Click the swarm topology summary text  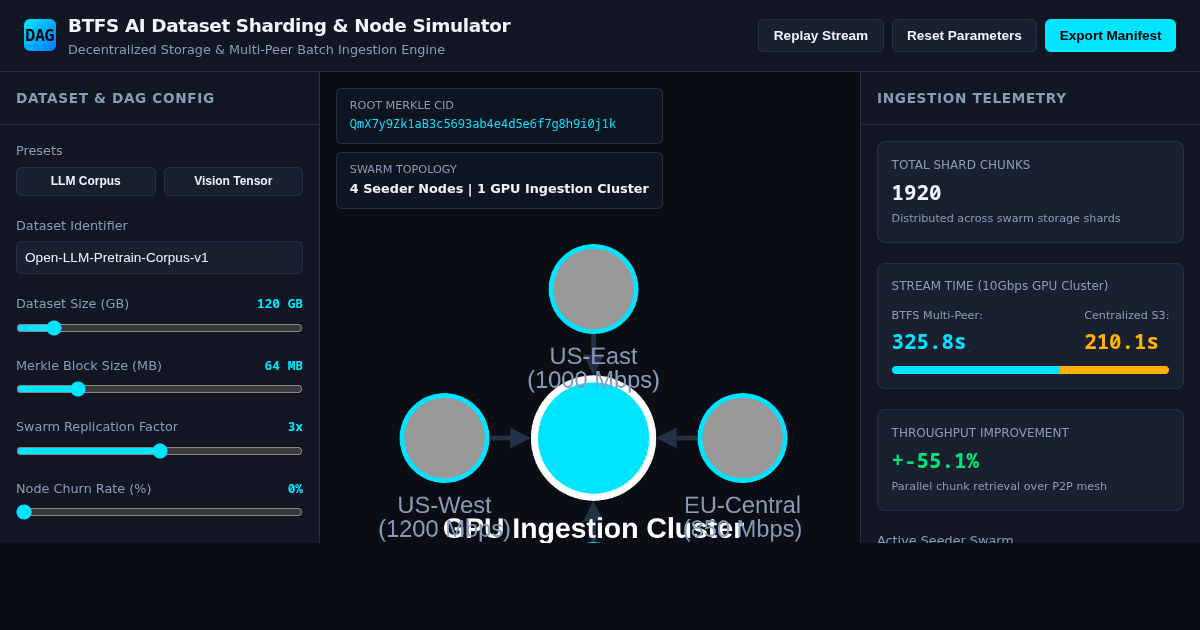499,188
